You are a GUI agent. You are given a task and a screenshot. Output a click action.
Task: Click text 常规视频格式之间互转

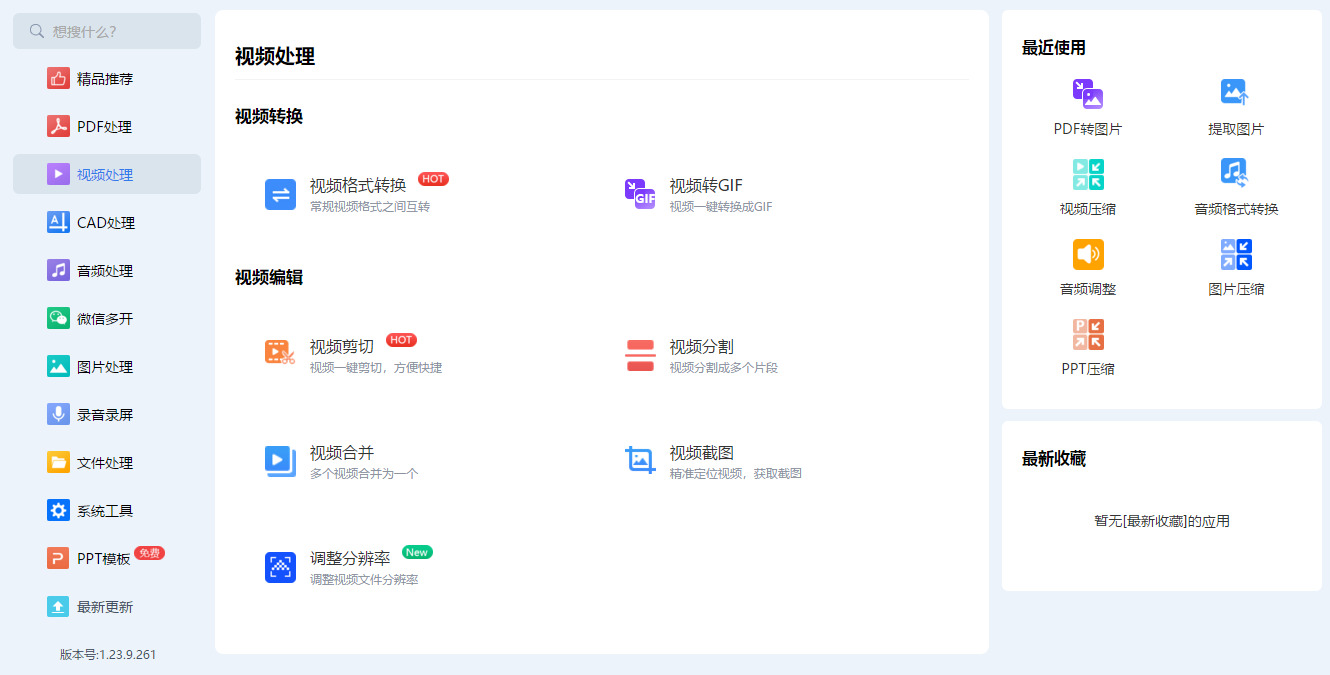(370, 207)
